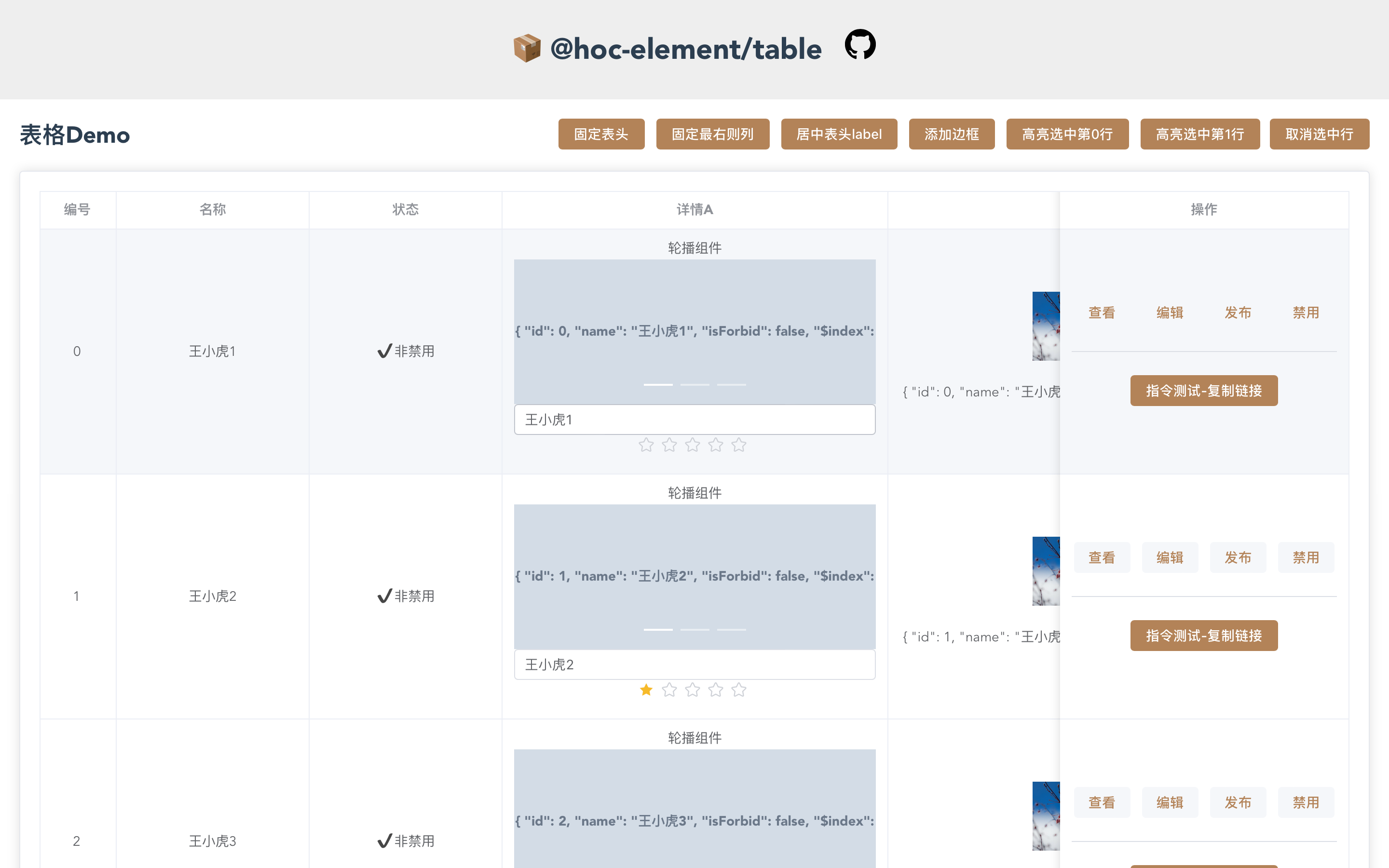Image resolution: width=1389 pixels, height=868 pixels.
Task: Click 查看 in row 0 operations
Action: tap(1102, 312)
